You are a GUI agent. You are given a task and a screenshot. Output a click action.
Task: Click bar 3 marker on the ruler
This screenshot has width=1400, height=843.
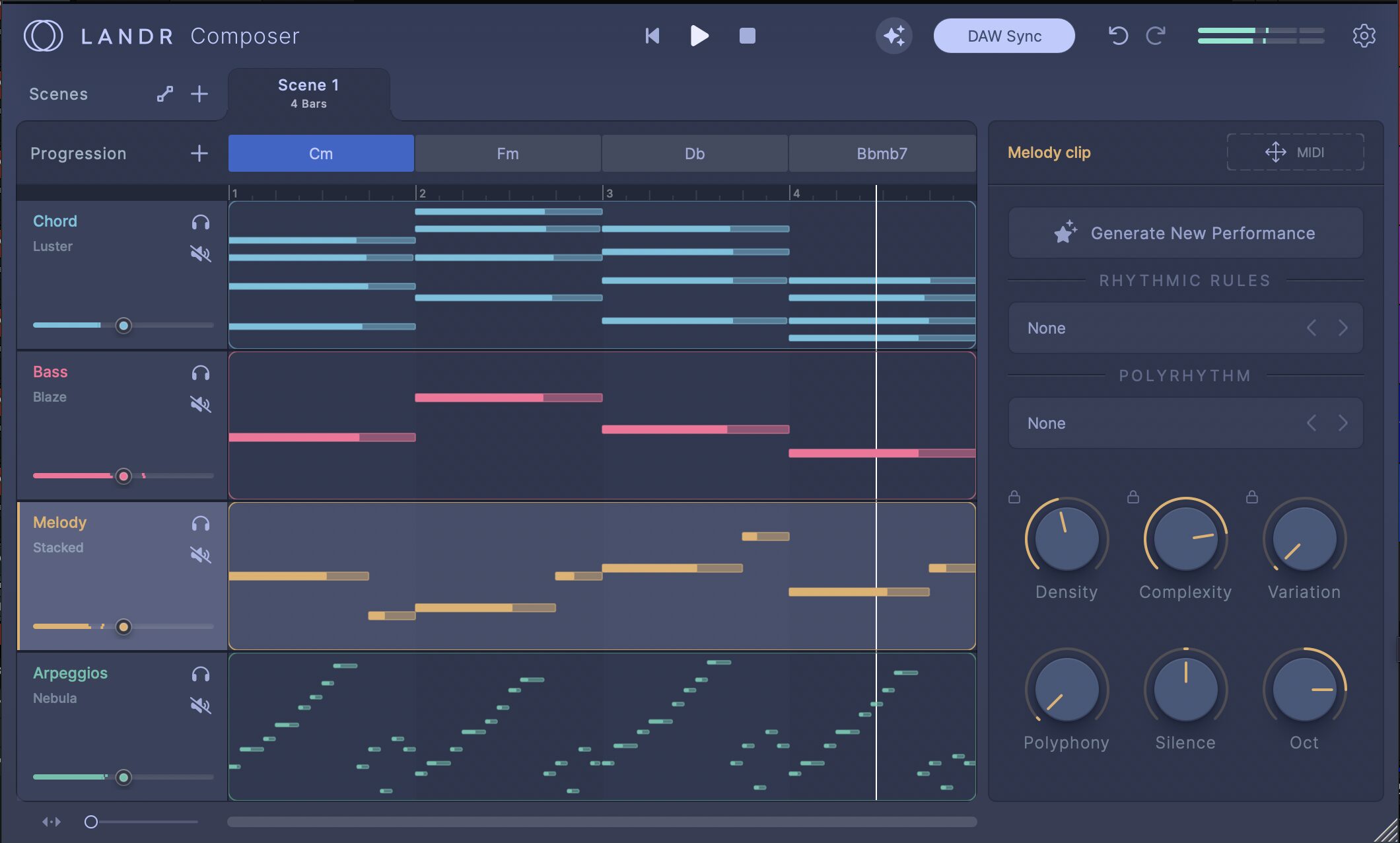608,193
